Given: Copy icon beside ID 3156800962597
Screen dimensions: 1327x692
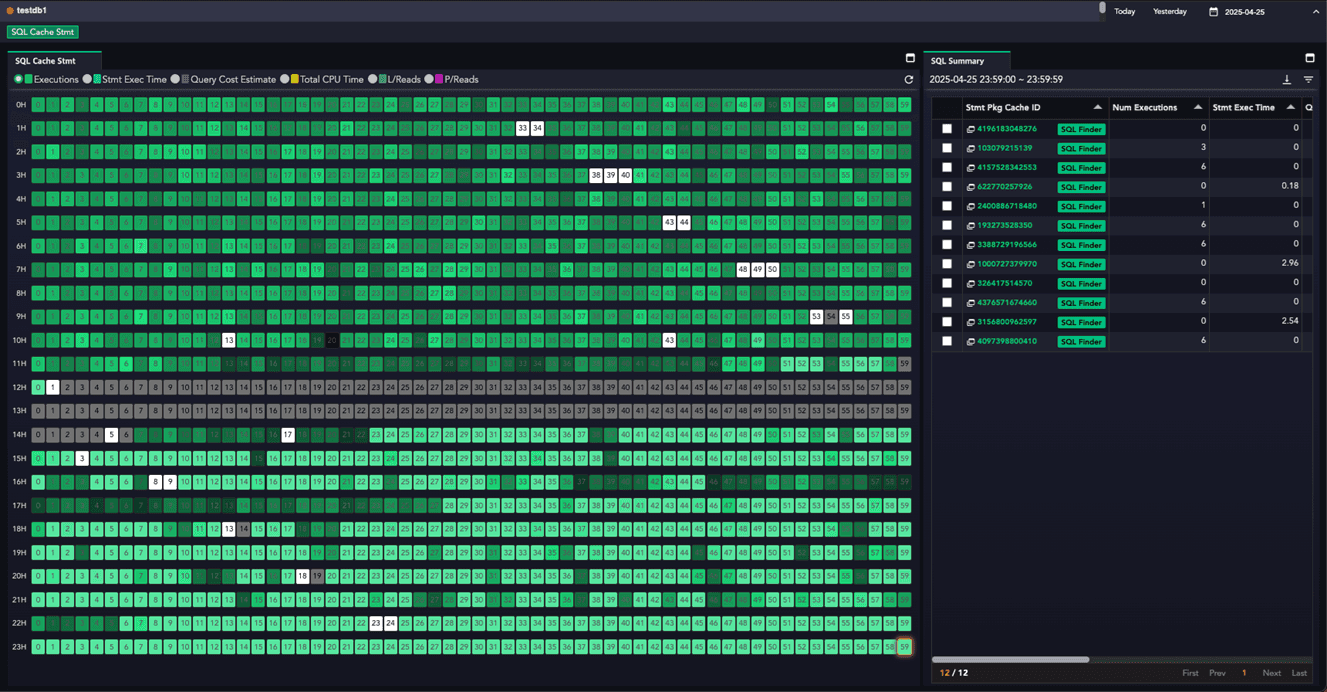Looking at the screenshot, I should click(x=970, y=322).
